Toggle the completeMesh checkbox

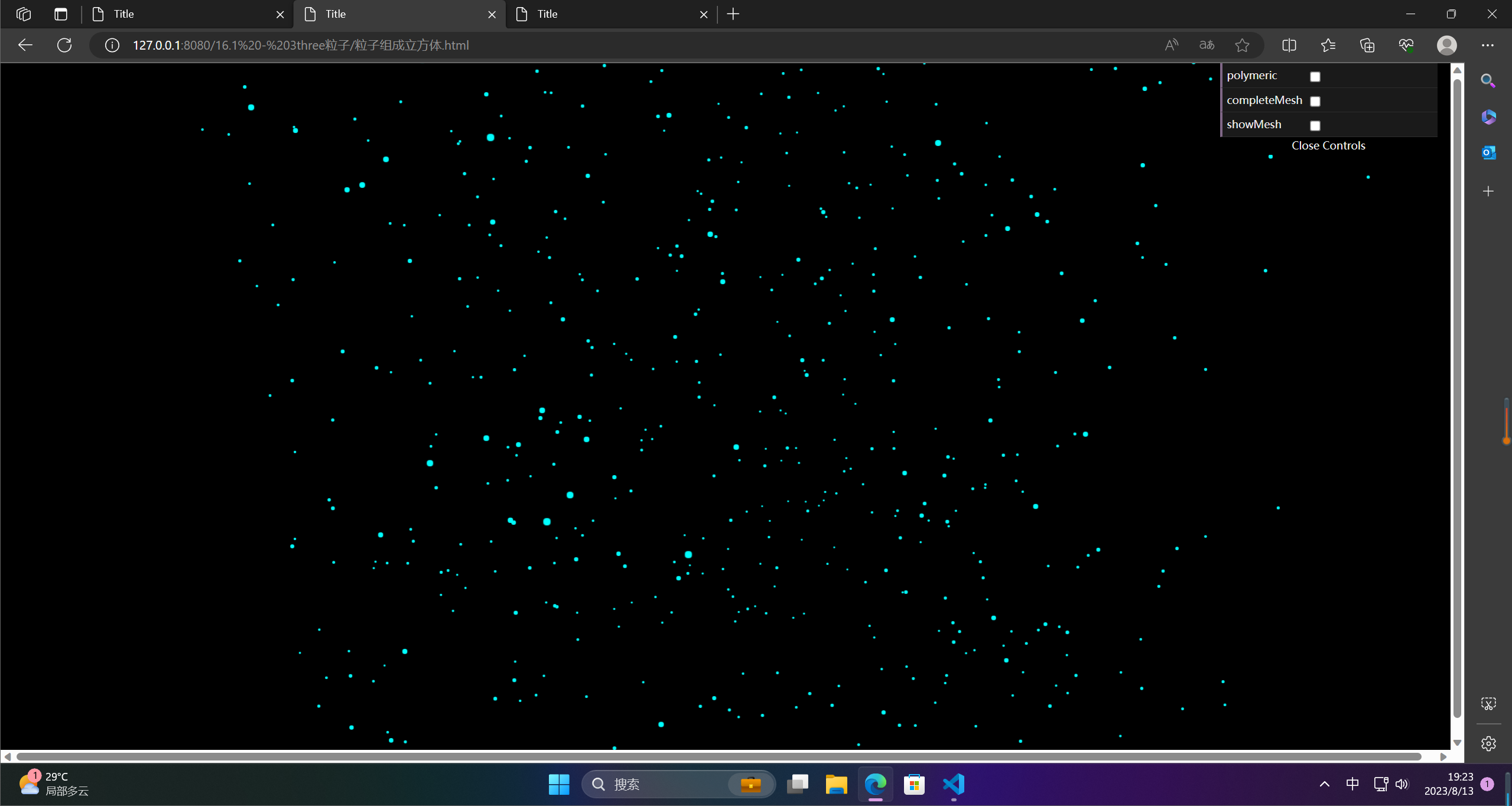[1315, 101]
